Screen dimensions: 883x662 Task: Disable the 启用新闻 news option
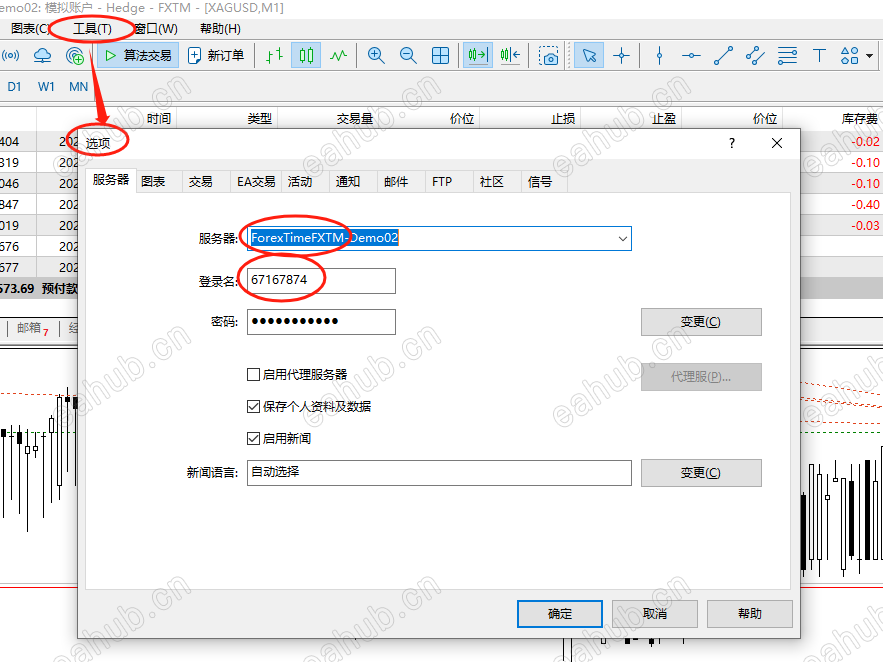254,437
